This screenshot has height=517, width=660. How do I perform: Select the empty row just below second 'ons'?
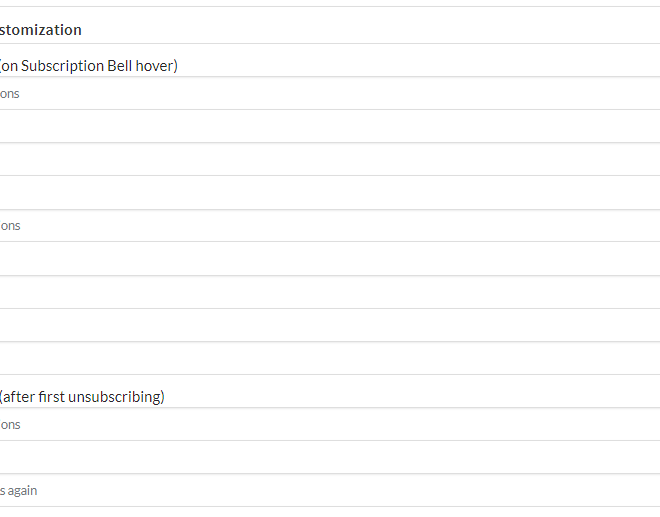[x=330, y=258]
